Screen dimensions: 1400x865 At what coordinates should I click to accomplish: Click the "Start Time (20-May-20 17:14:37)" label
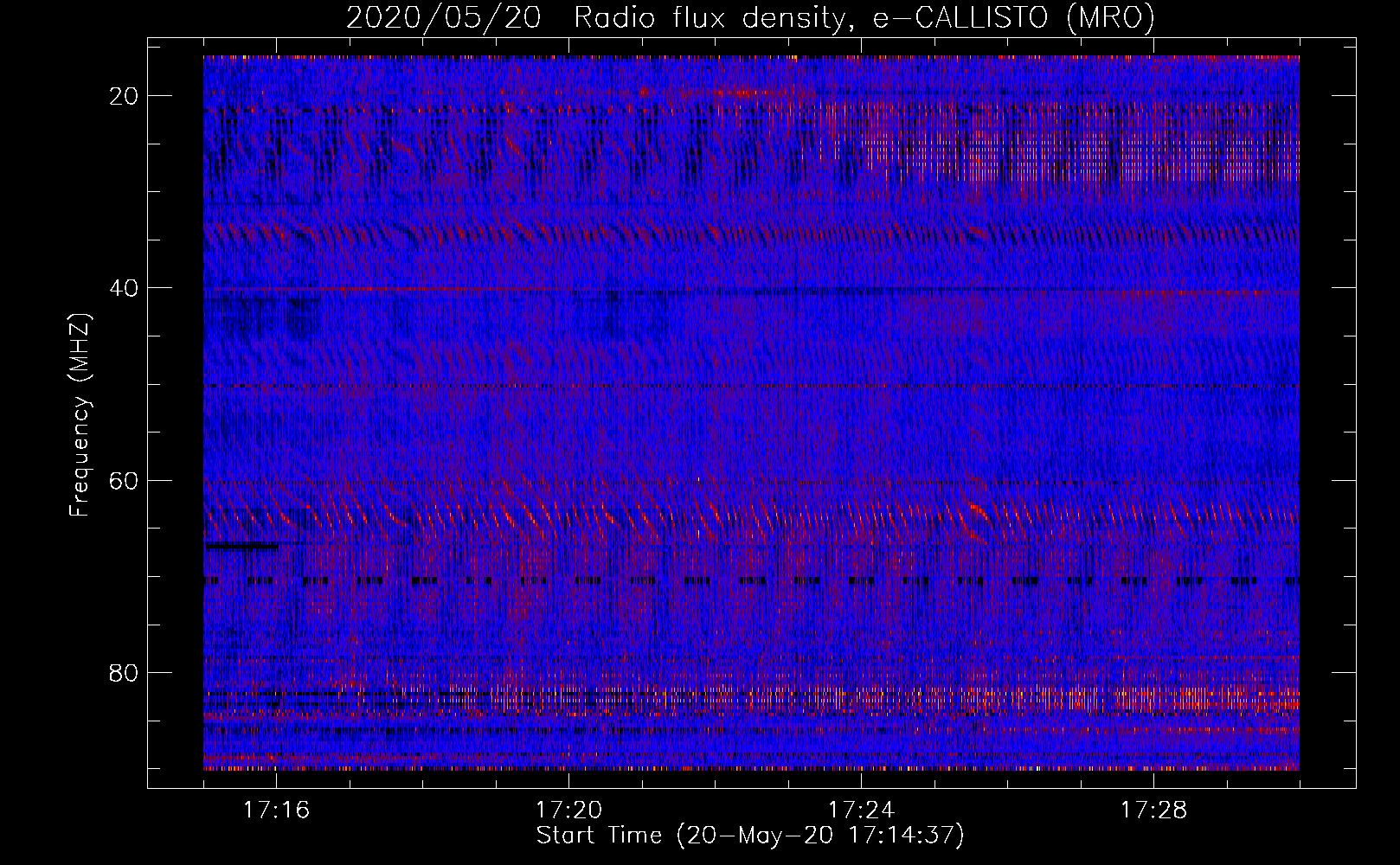750,836
